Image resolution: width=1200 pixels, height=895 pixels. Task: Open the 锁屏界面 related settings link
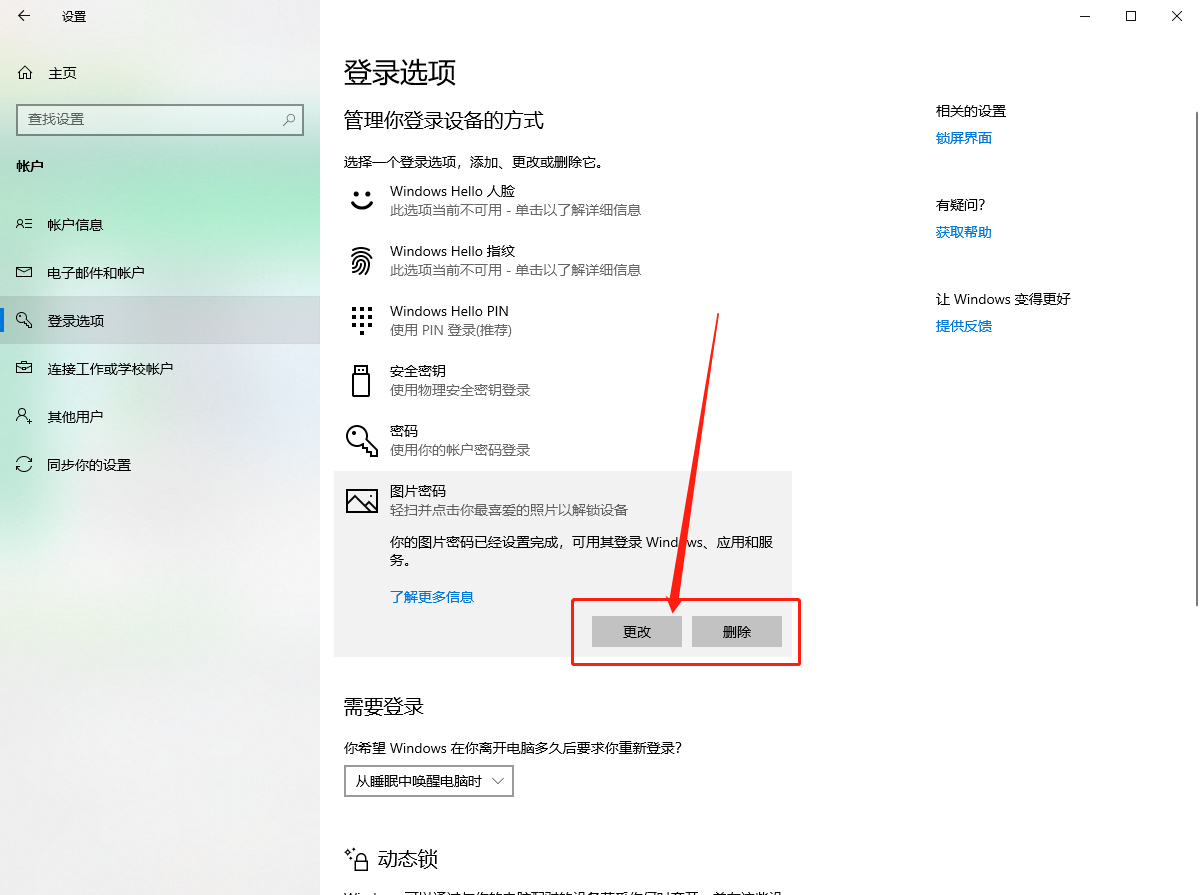(963, 137)
